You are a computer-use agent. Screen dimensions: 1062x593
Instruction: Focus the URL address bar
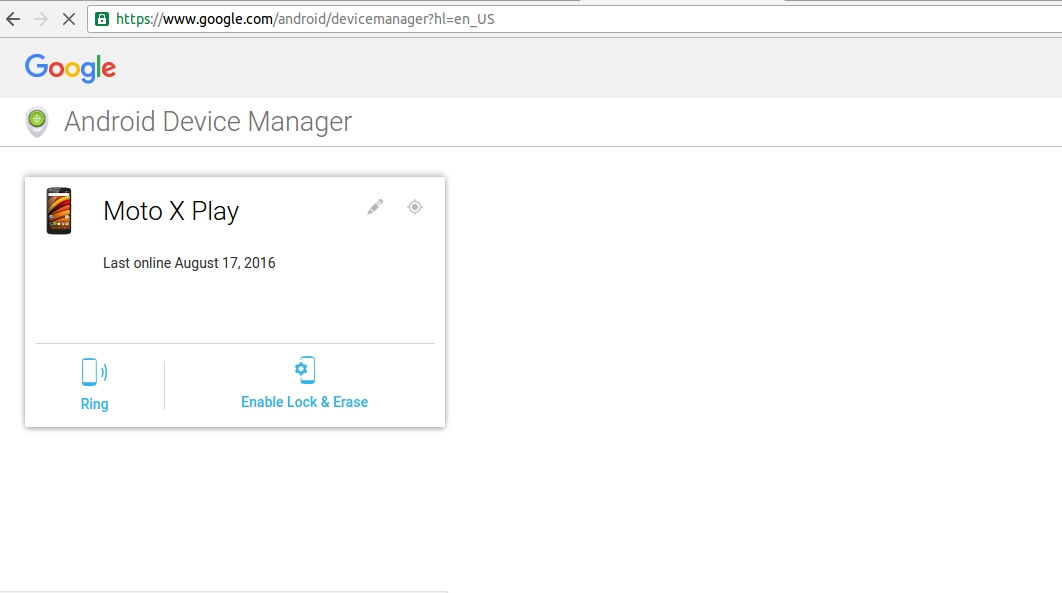(x=574, y=19)
